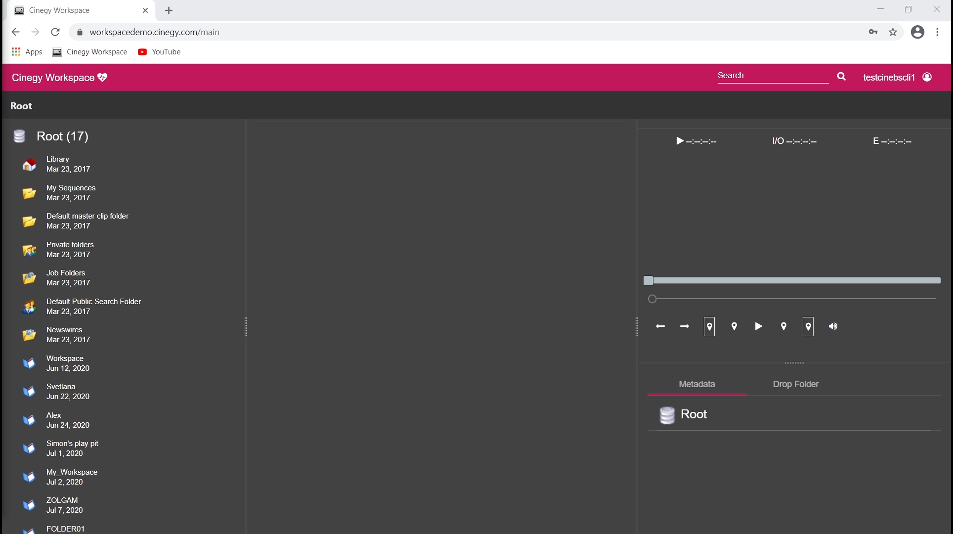Open the Apps bookmark shortcut
This screenshot has width=953, height=534.
click(27, 52)
